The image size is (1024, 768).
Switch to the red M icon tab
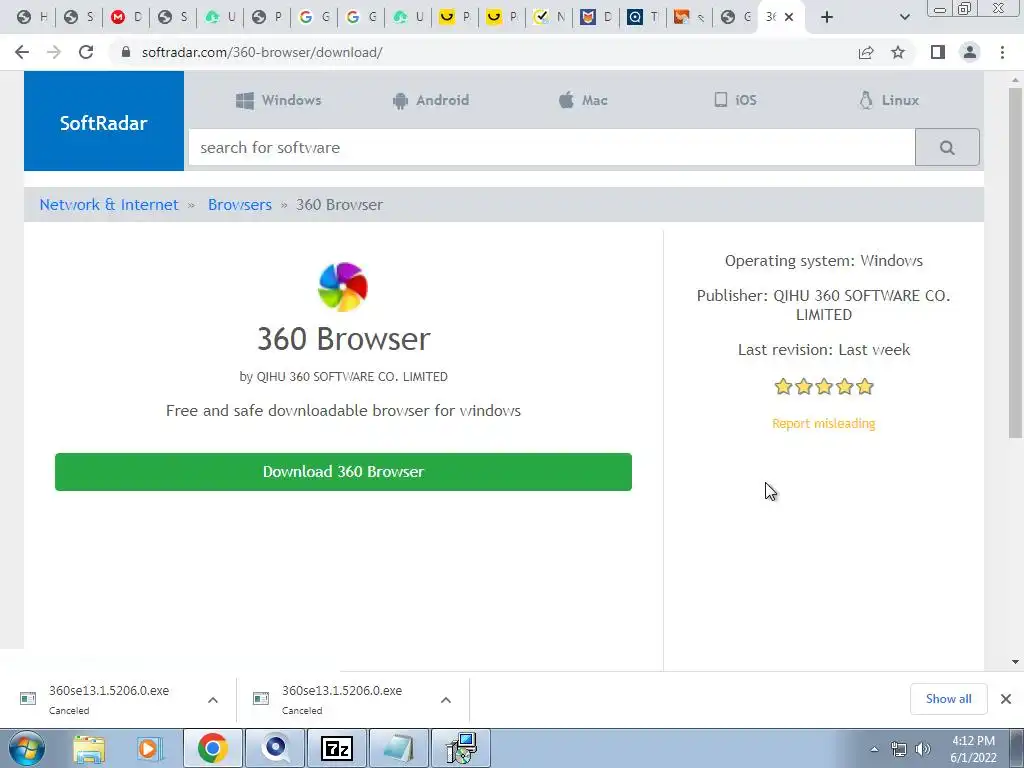(126, 17)
